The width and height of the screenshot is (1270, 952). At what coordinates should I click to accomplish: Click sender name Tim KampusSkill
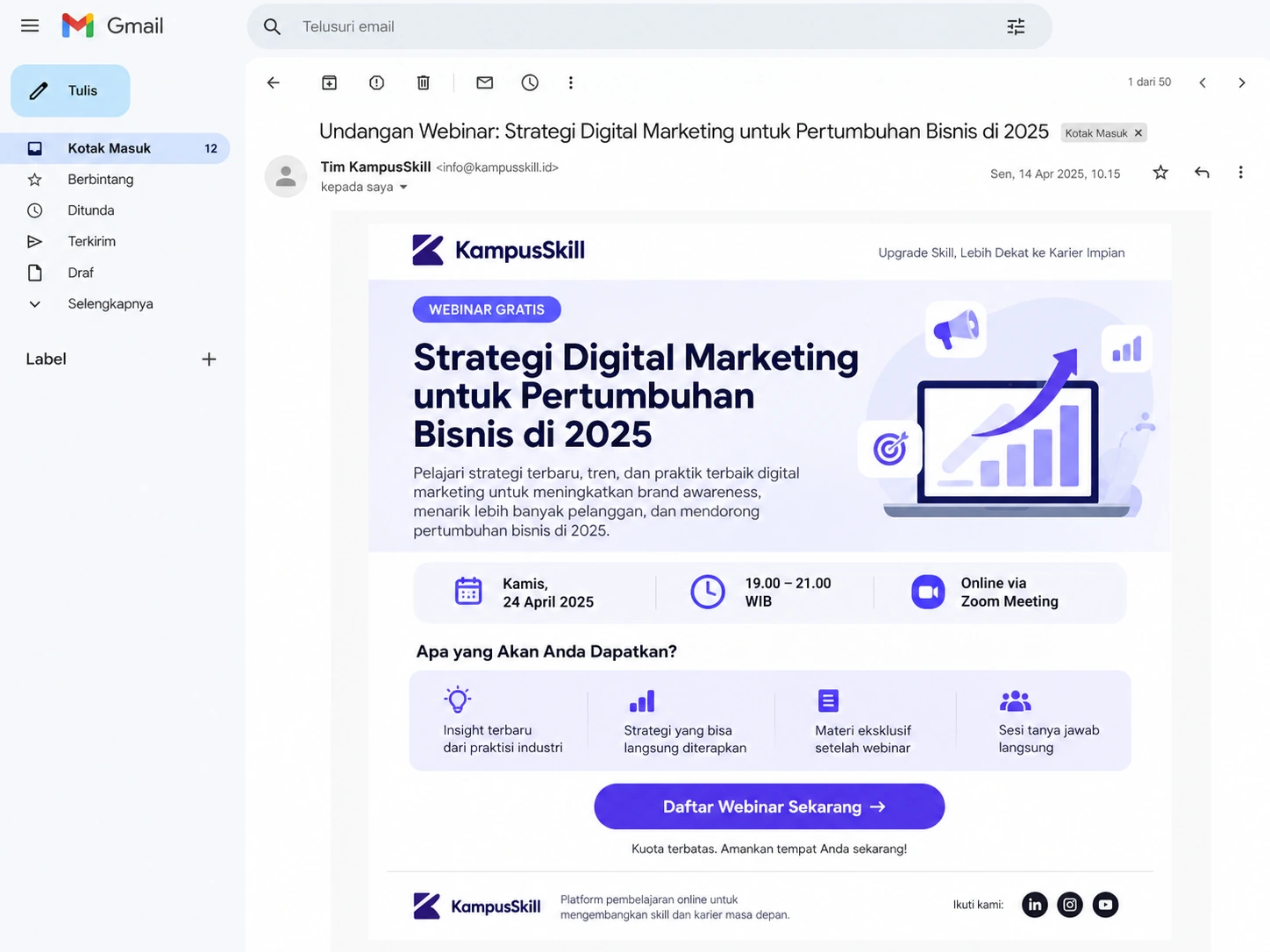tap(375, 167)
